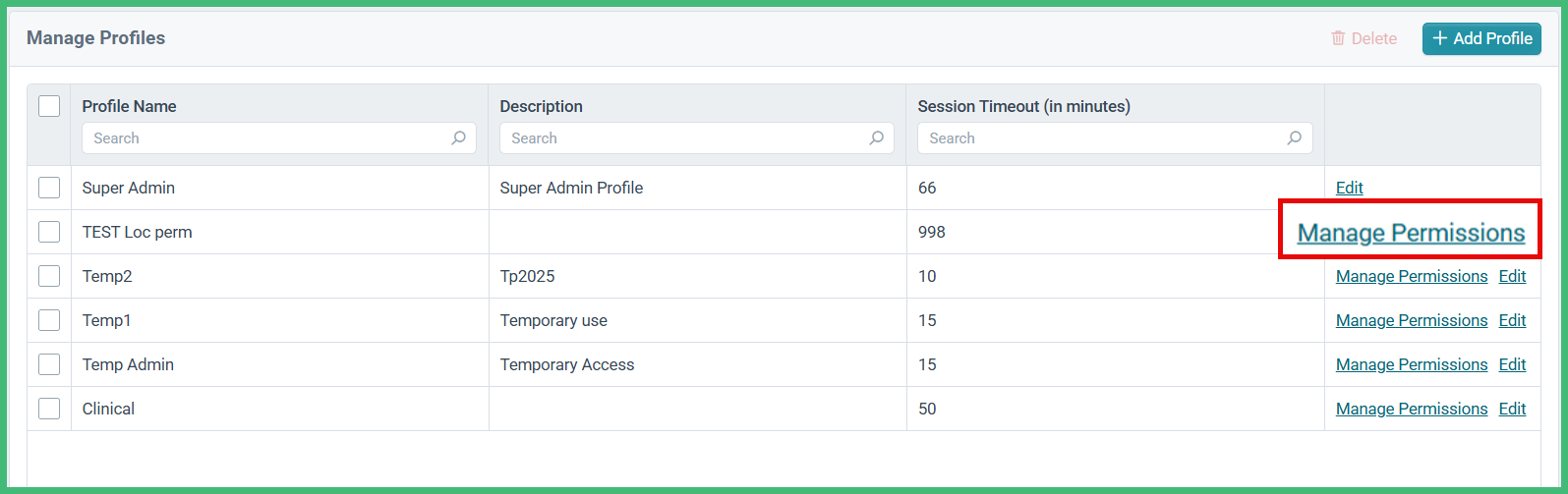Image resolution: width=1568 pixels, height=494 pixels.
Task: Open Manage Permissions for Temp2
Action: tap(1412, 276)
